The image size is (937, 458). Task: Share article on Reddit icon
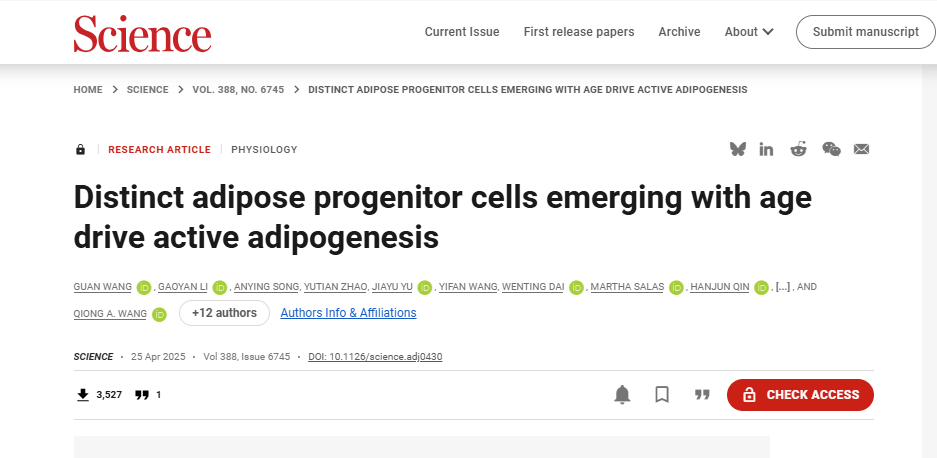(x=798, y=149)
